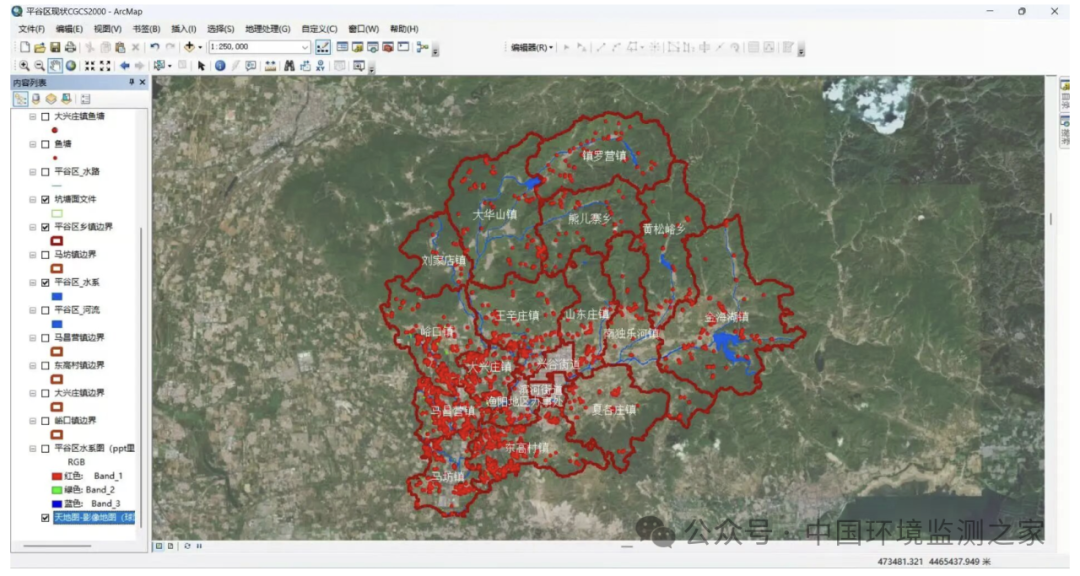Enable the 鱼塘 layer checkbox

45,145
